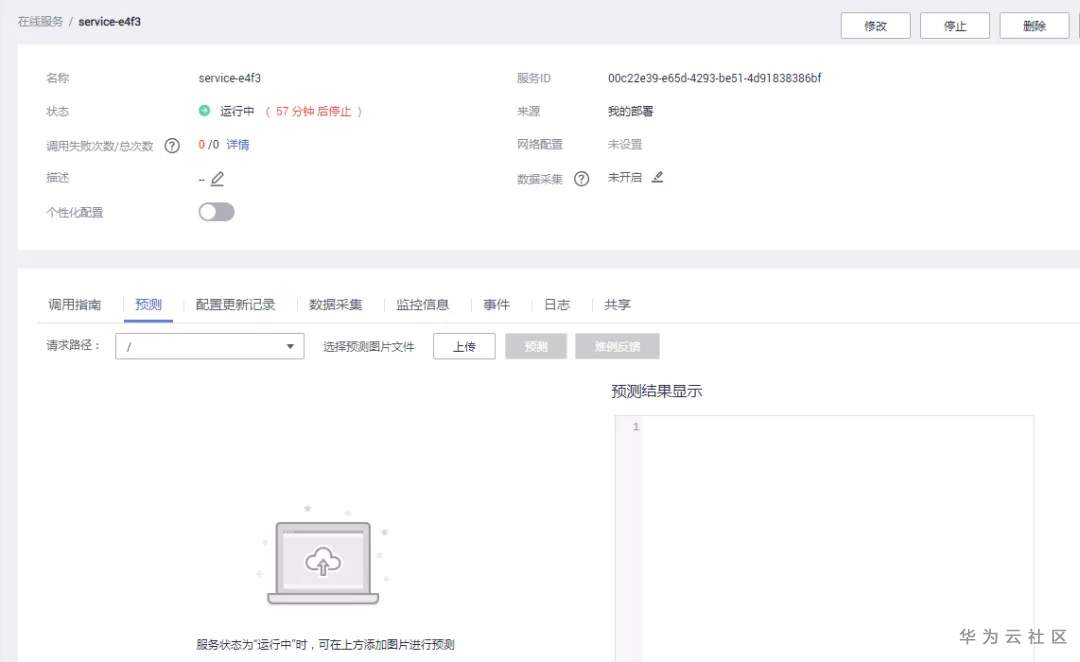
Task: Open the 调用指南 tab
Action: (x=74, y=304)
